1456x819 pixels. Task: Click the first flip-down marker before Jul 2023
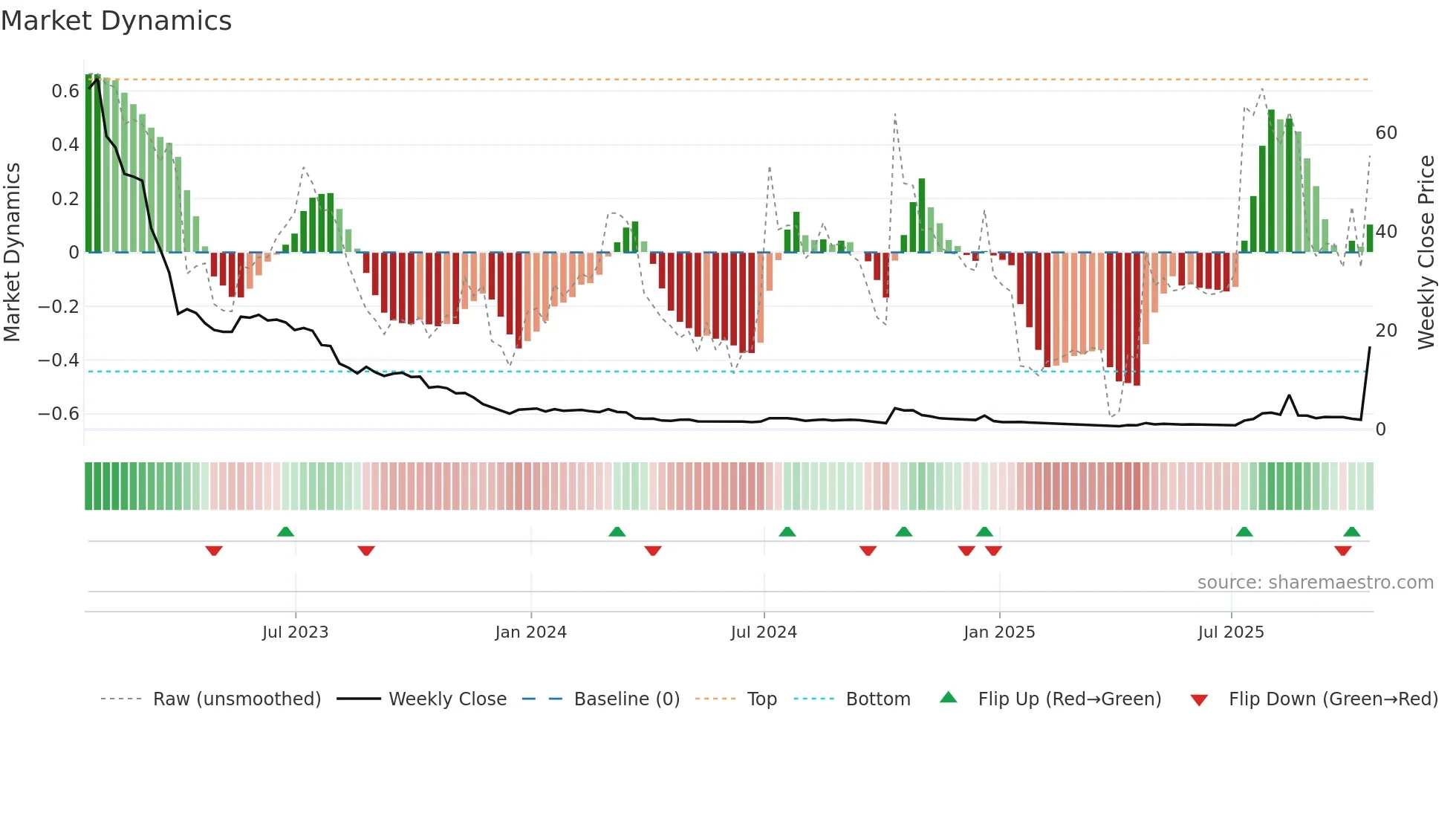(x=214, y=551)
